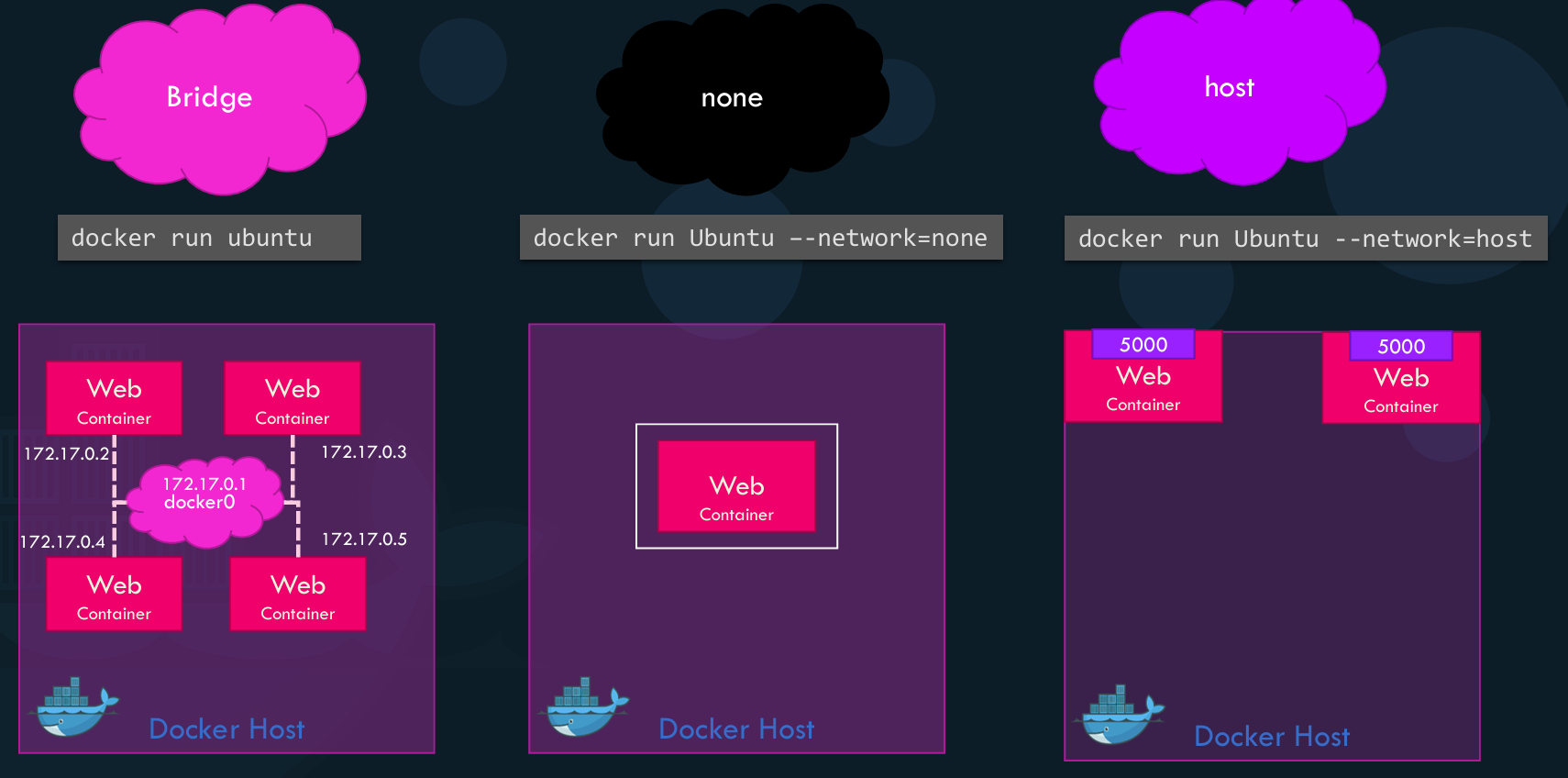The width and height of the screenshot is (1568, 778).
Task: Select the Web Container at 172.17.0.3
Action: point(292,399)
